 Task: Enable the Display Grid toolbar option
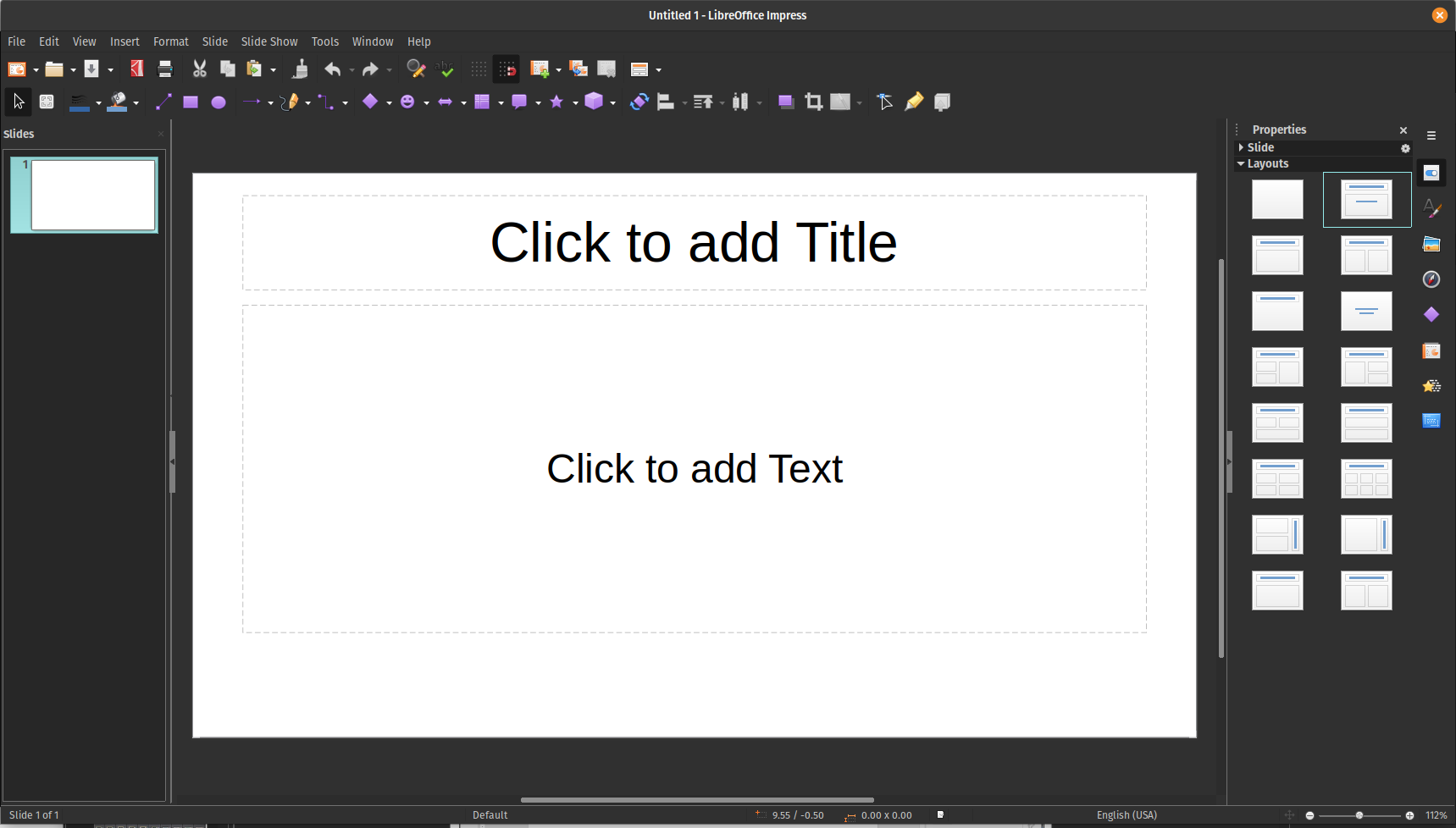pyautogui.click(x=479, y=69)
